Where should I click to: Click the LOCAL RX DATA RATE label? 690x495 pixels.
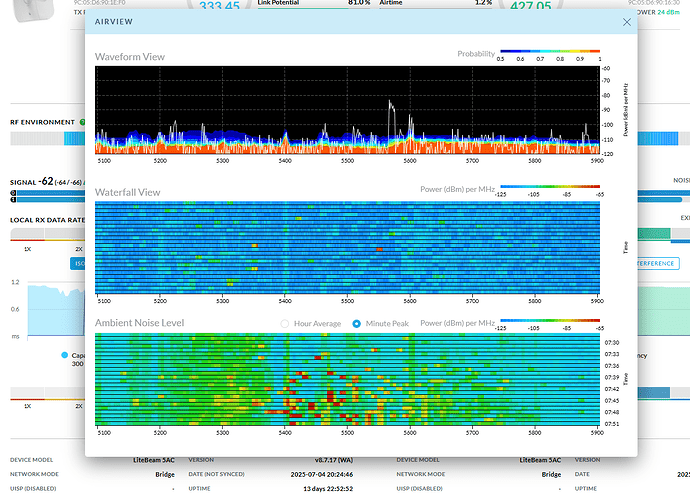pos(47,220)
